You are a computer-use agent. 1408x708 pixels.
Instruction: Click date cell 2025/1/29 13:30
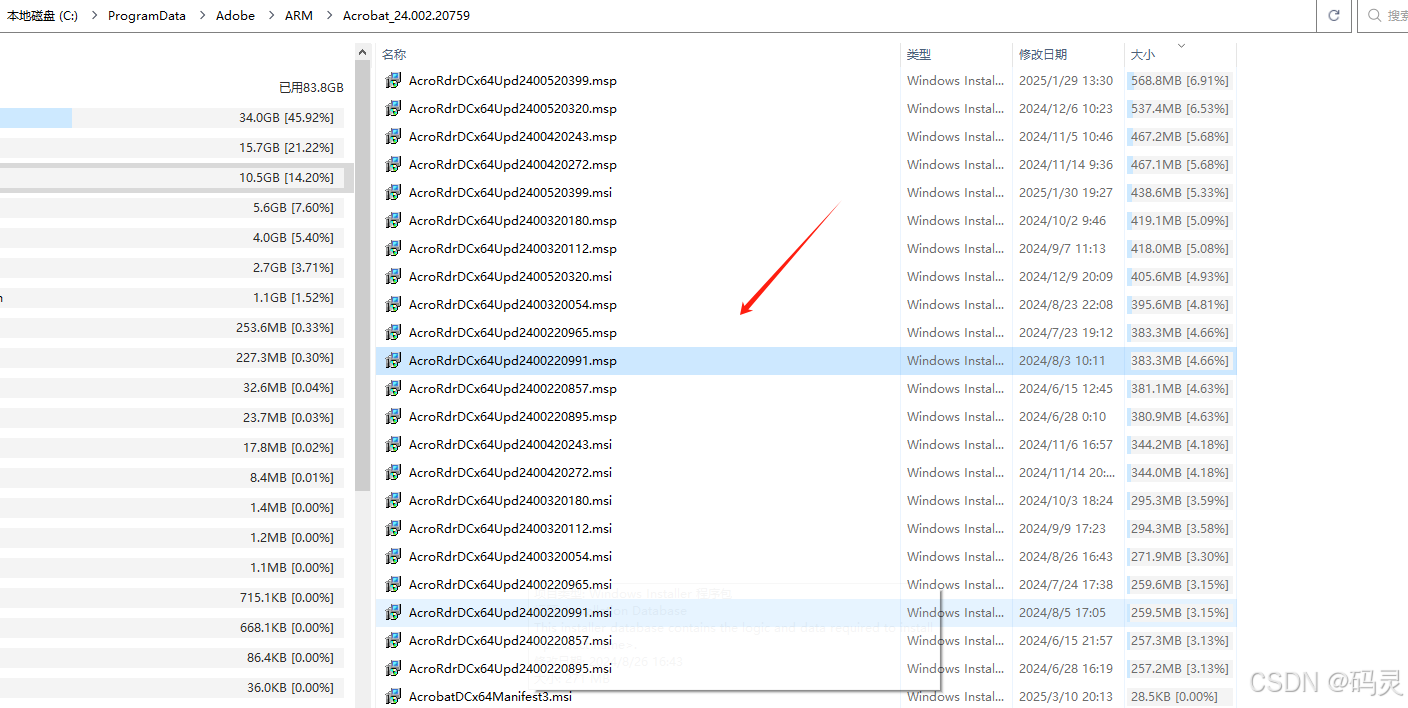coord(1066,81)
